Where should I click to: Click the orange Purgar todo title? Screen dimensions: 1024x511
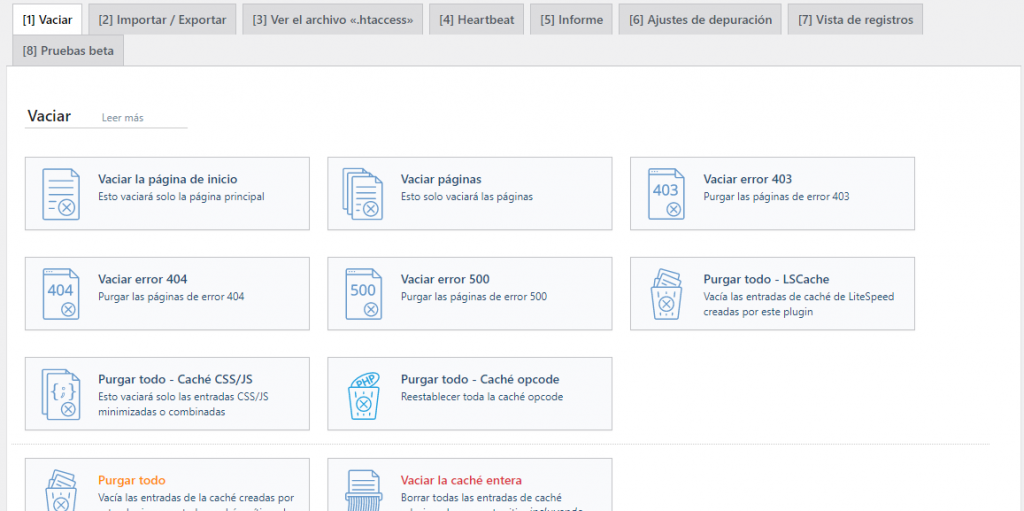click(x=132, y=480)
